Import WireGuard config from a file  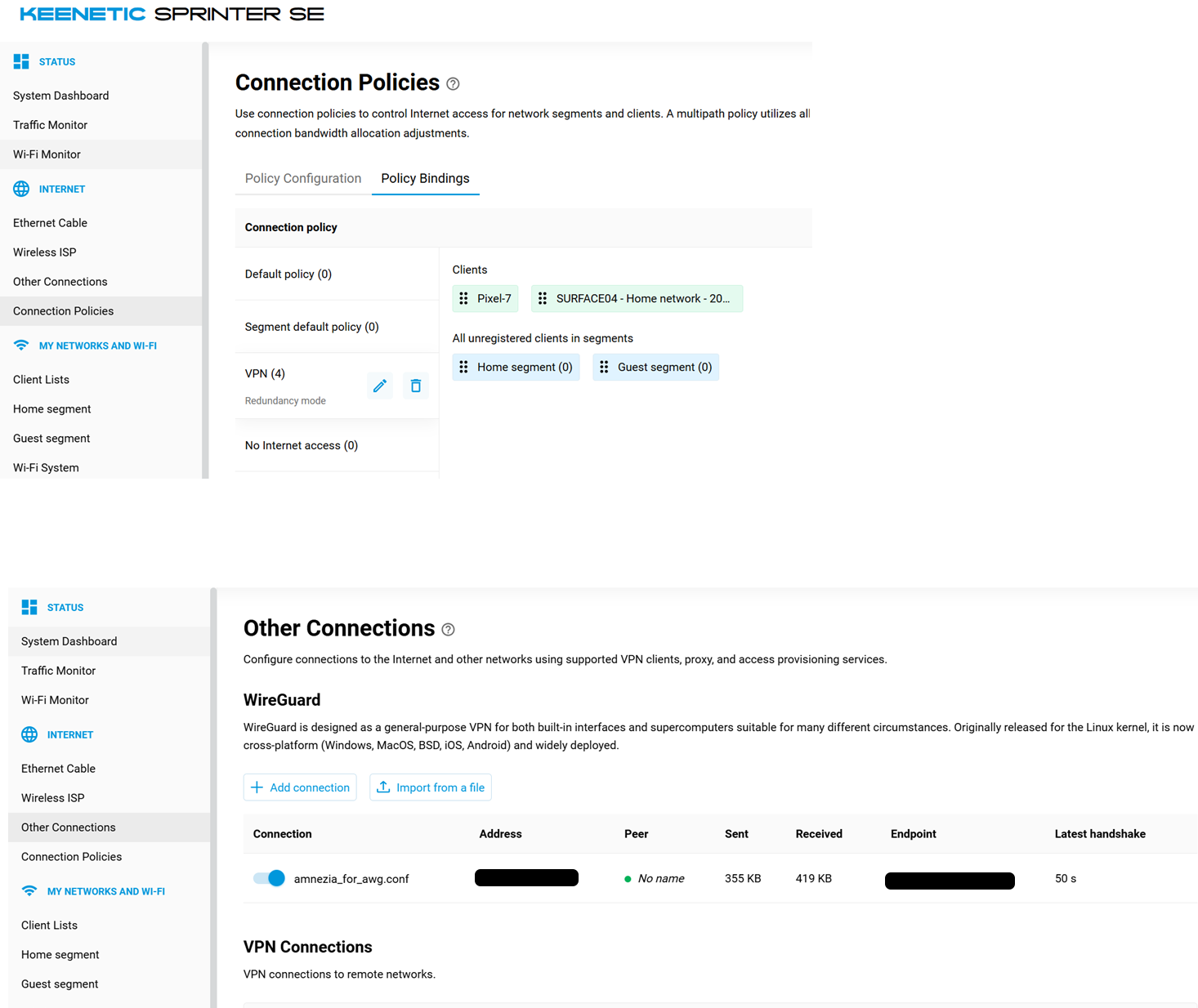[x=431, y=787]
